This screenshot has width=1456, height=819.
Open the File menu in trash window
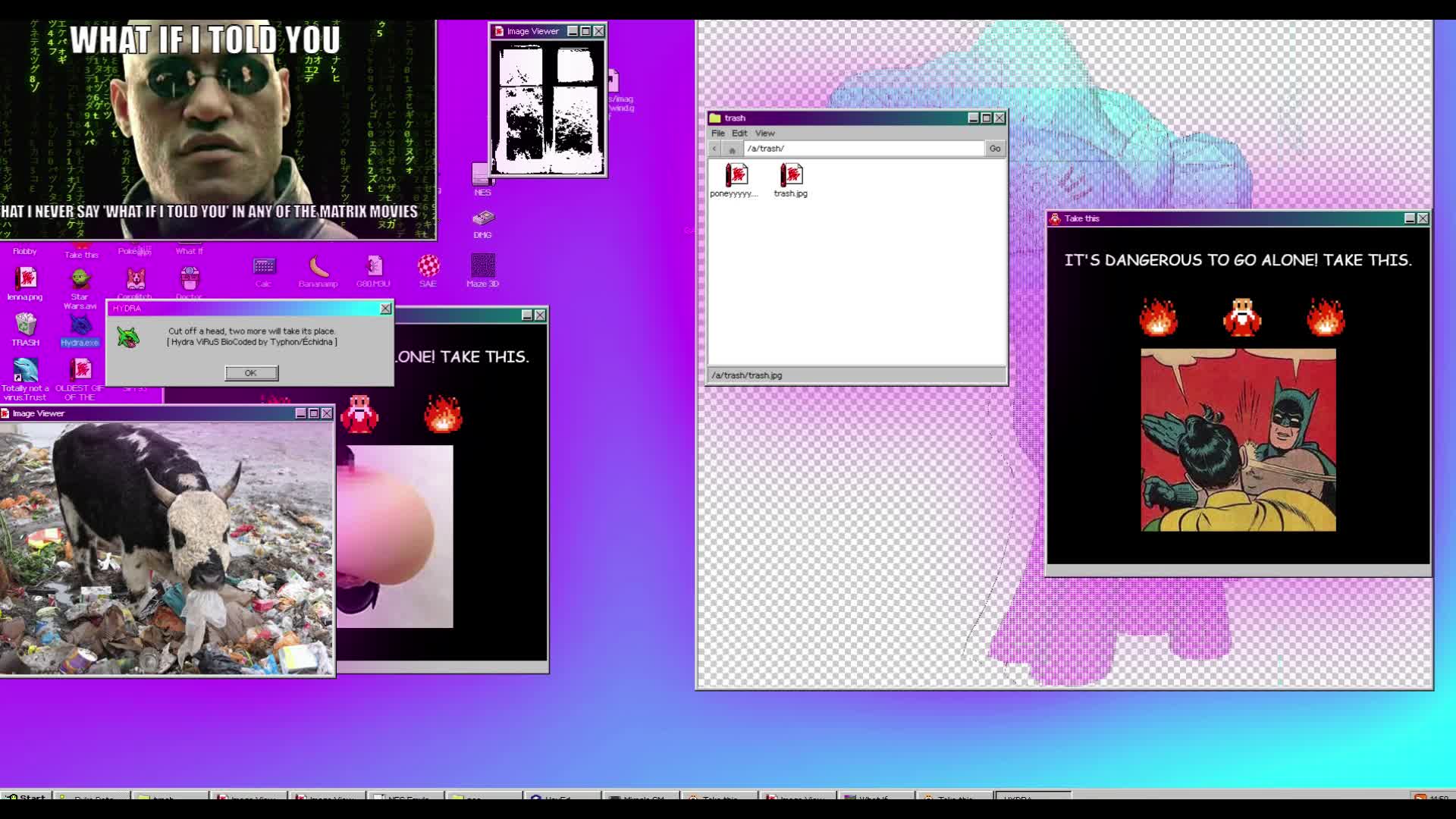tap(717, 133)
